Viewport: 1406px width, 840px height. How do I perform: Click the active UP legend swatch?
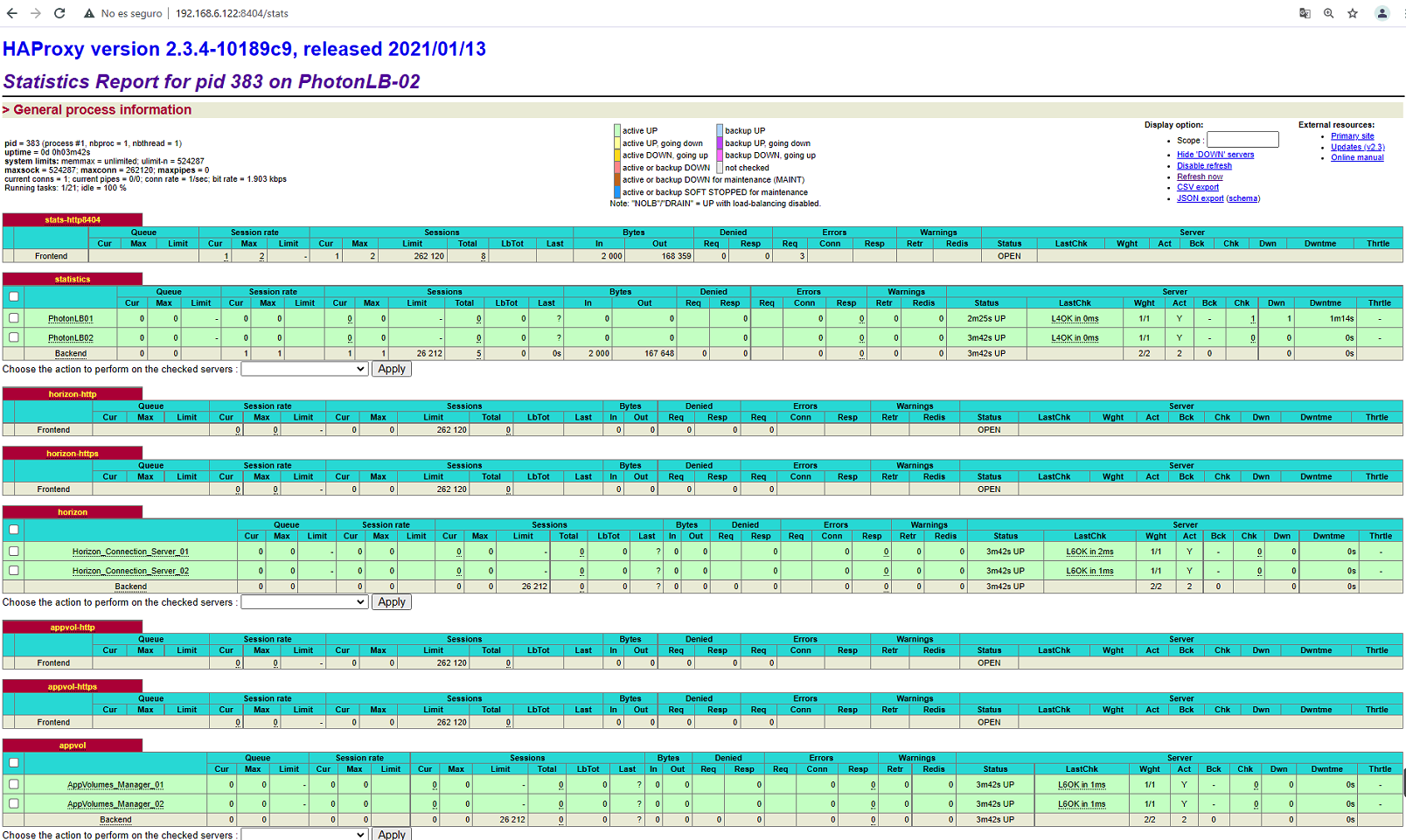617,131
